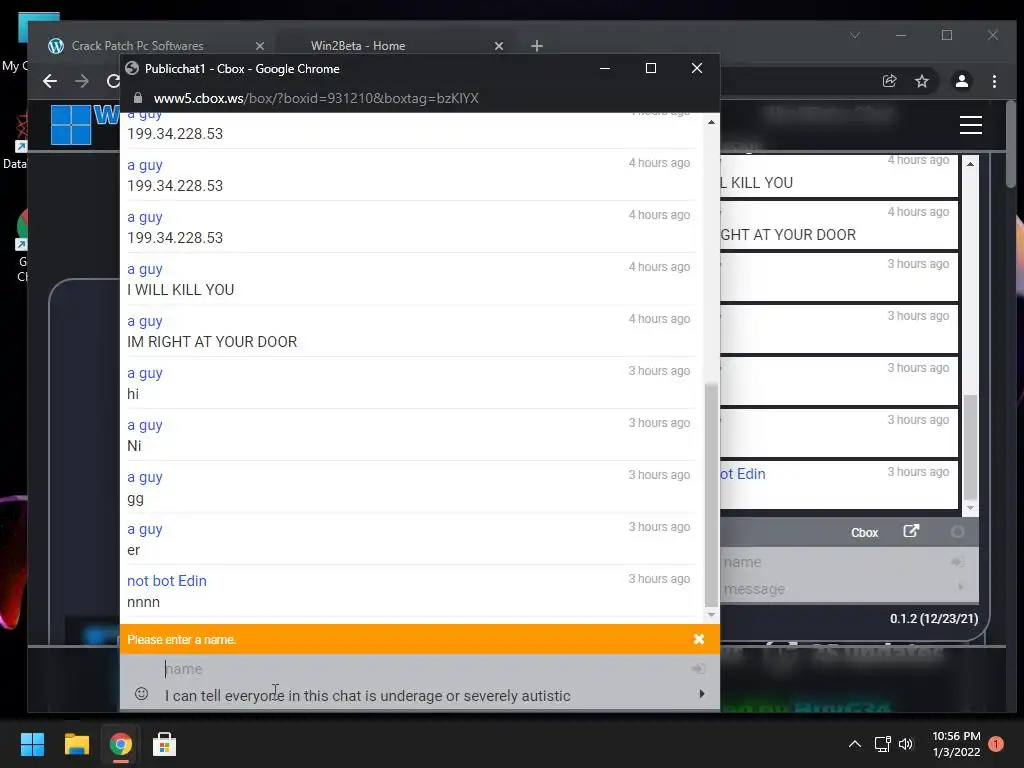Show hidden system tray icons
1024x768 pixels.
[x=854, y=744]
